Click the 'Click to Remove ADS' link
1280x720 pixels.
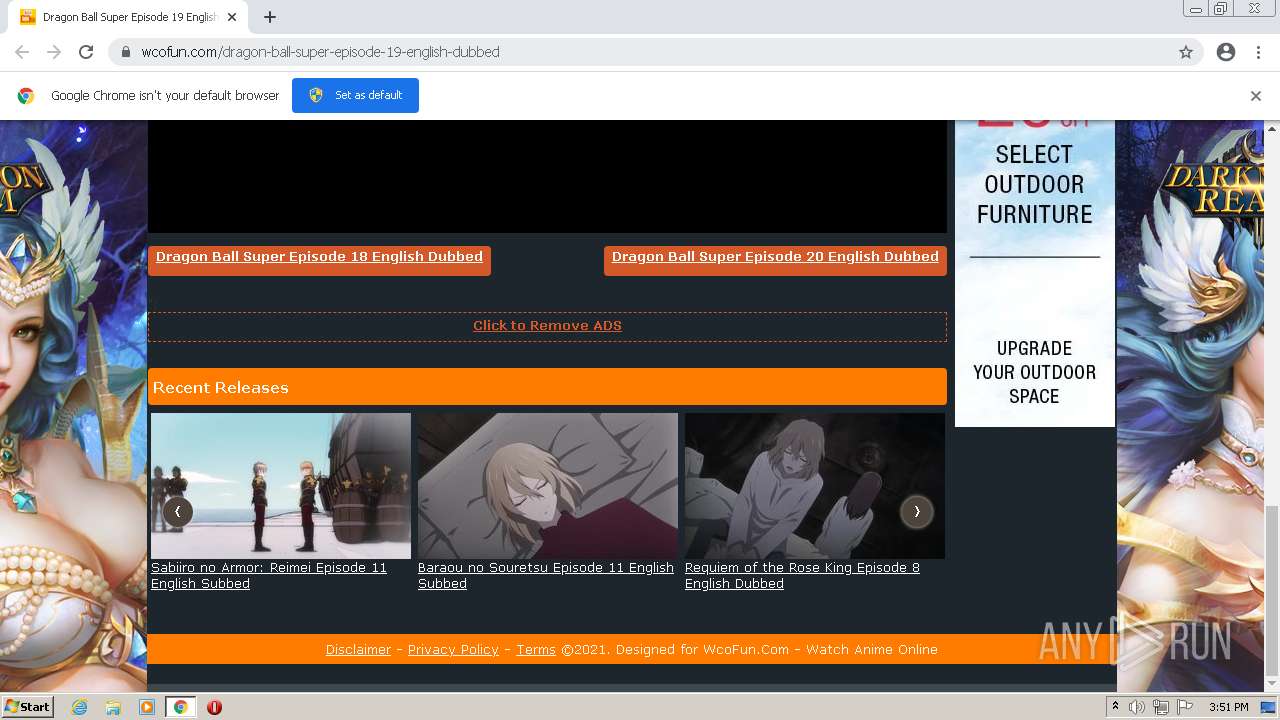(x=547, y=326)
